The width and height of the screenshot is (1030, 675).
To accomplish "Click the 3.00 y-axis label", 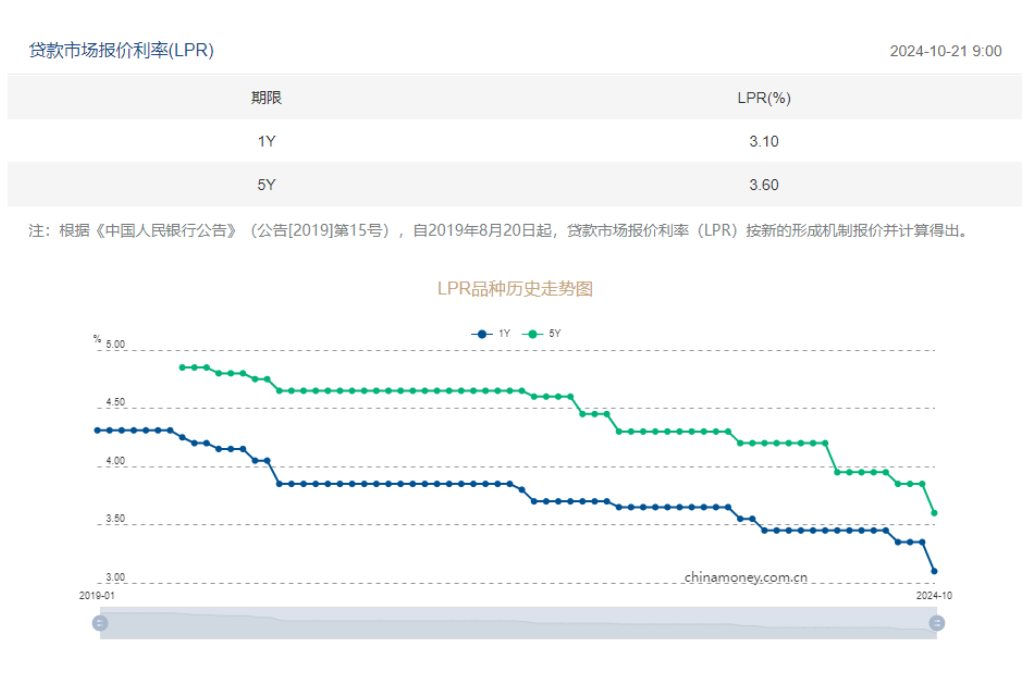I will 116,577.
